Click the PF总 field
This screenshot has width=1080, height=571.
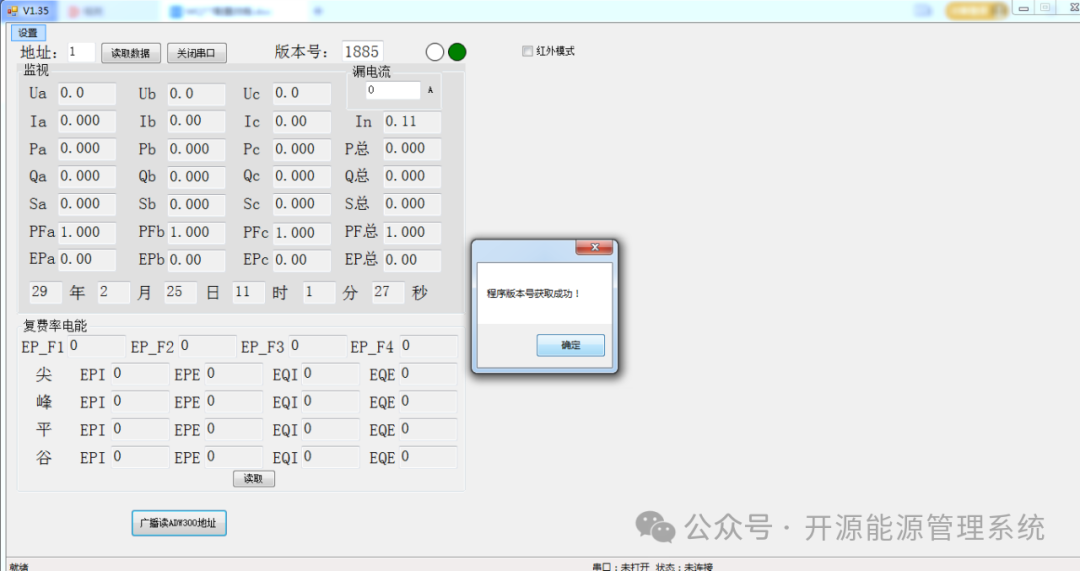click(412, 233)
